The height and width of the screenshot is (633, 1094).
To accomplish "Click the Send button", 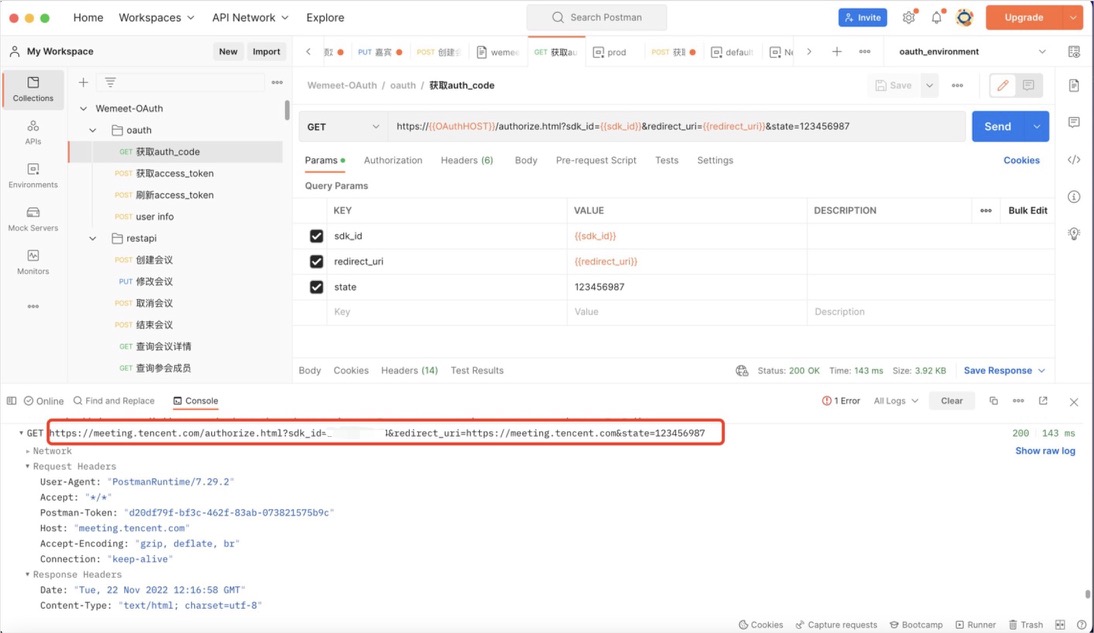I will 998,126.
